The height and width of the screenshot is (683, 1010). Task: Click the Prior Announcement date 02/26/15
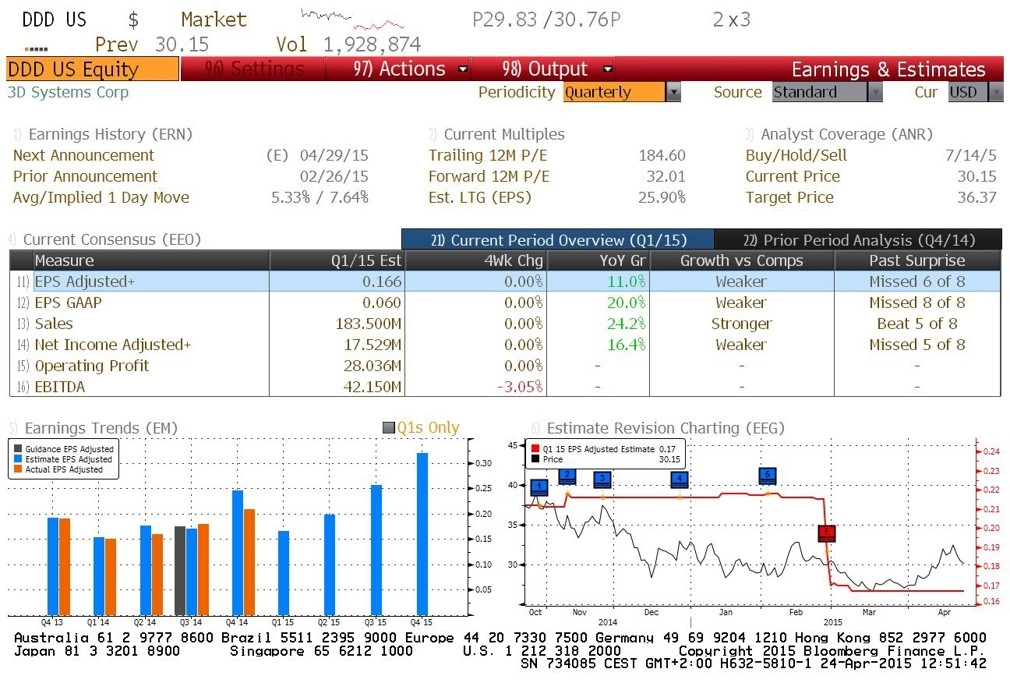point(334,177)
